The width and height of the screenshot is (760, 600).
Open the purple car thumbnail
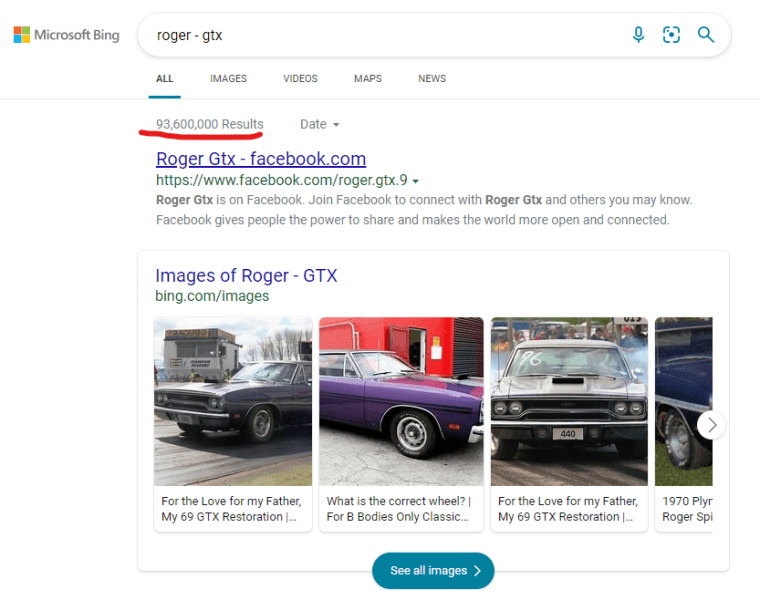pos(401,401)
